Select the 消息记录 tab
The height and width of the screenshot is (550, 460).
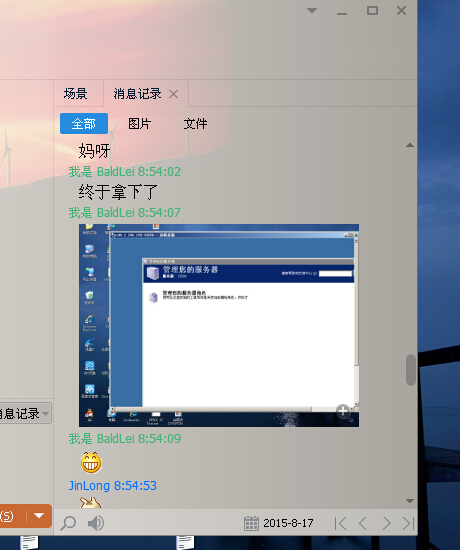[137, 94]
